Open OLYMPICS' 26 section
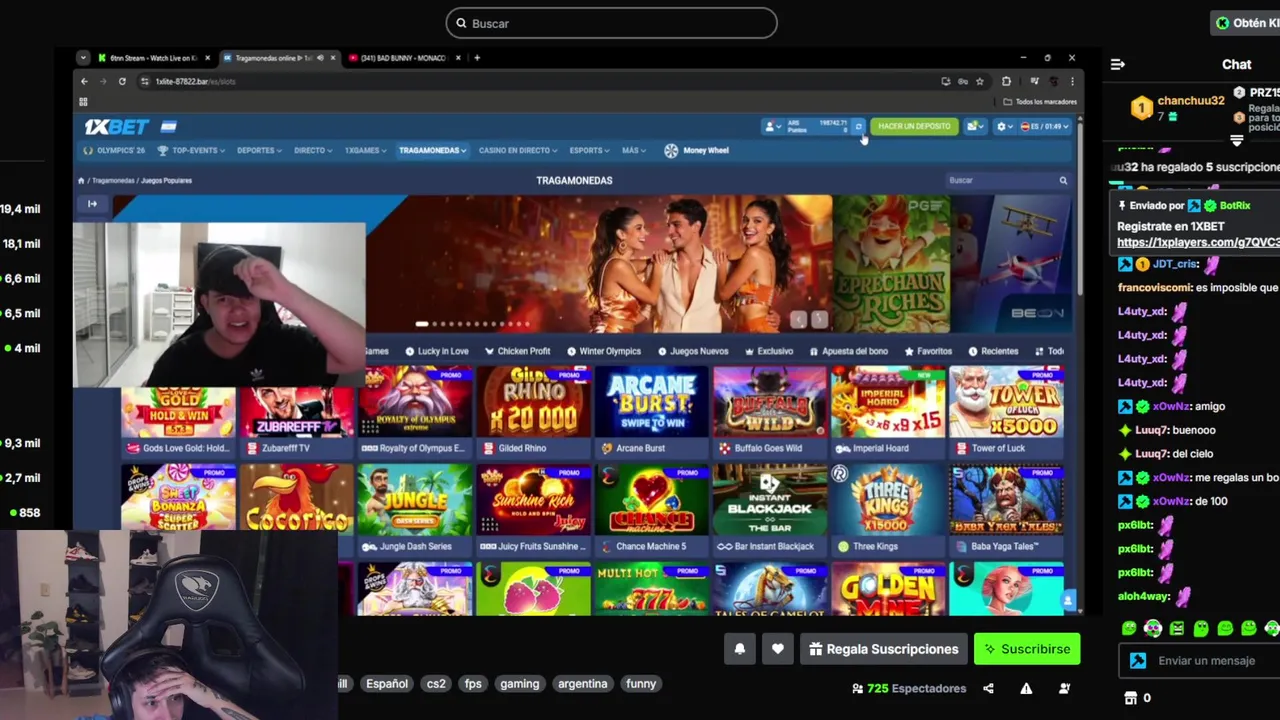Screen dimensions: 1280x720 114,150
